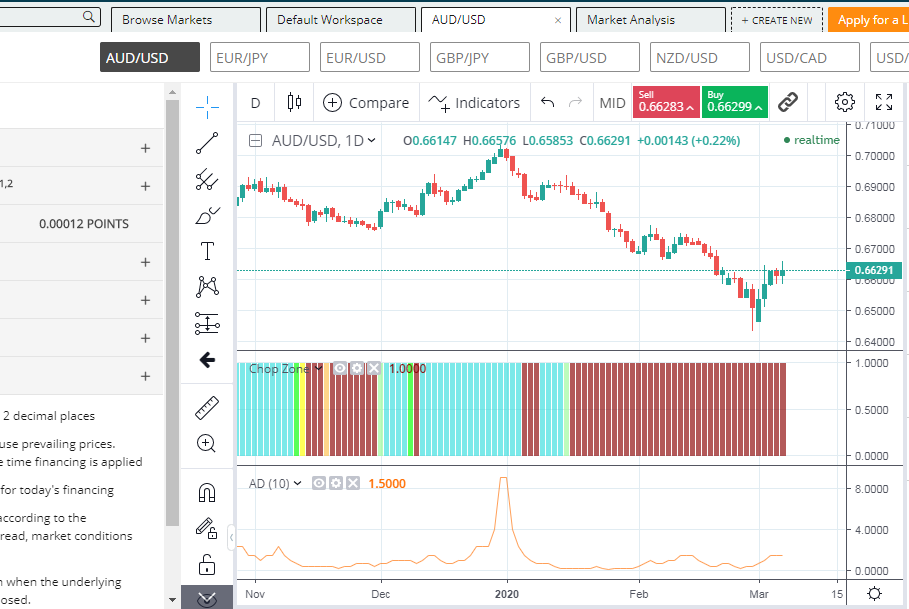
Task: Pick the brush drawing tool
Action: [207, 215]
